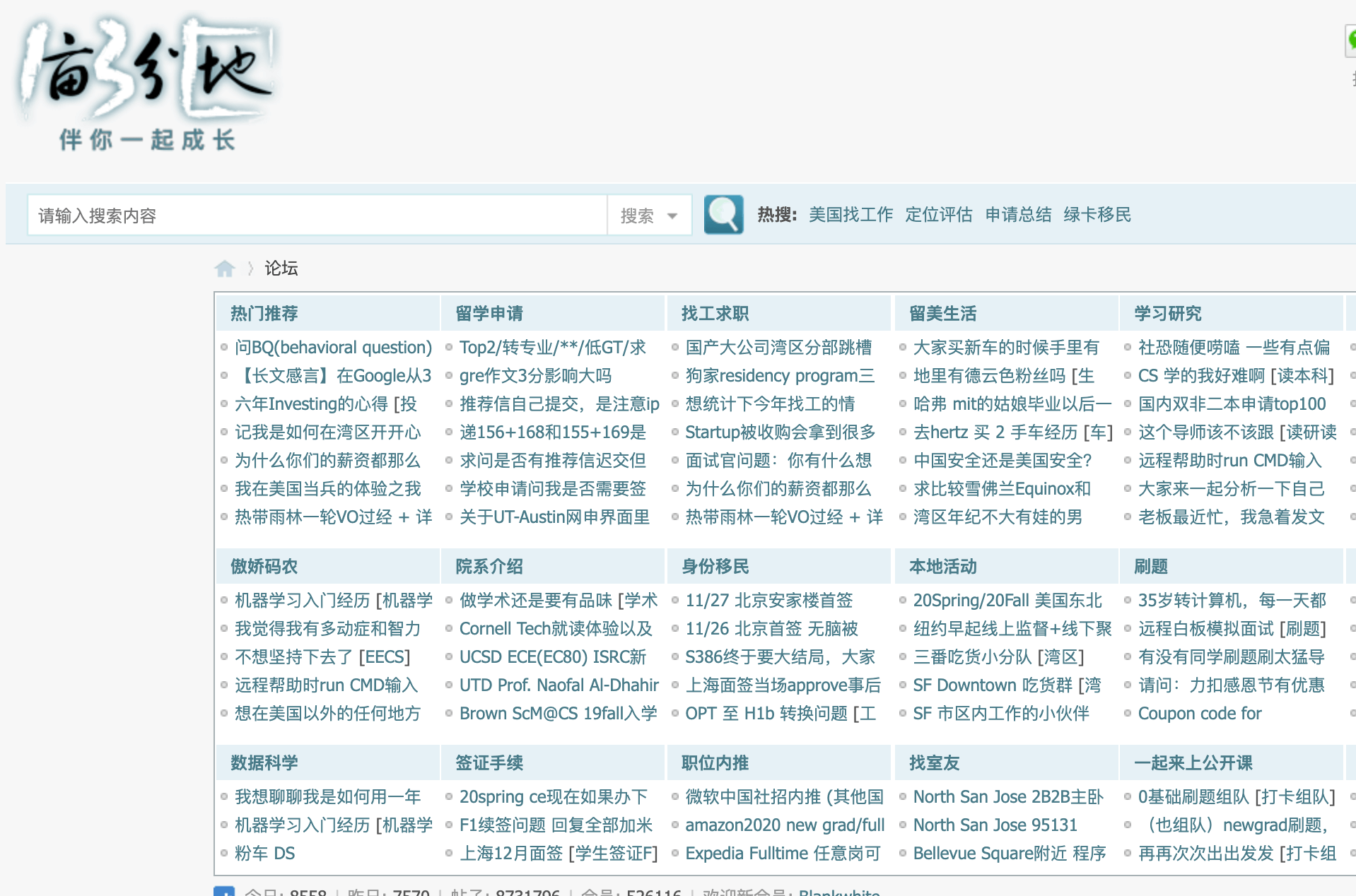The image size is (1356, 896).
Task: Open the 找室友 section header
Action: click(934, 762)
